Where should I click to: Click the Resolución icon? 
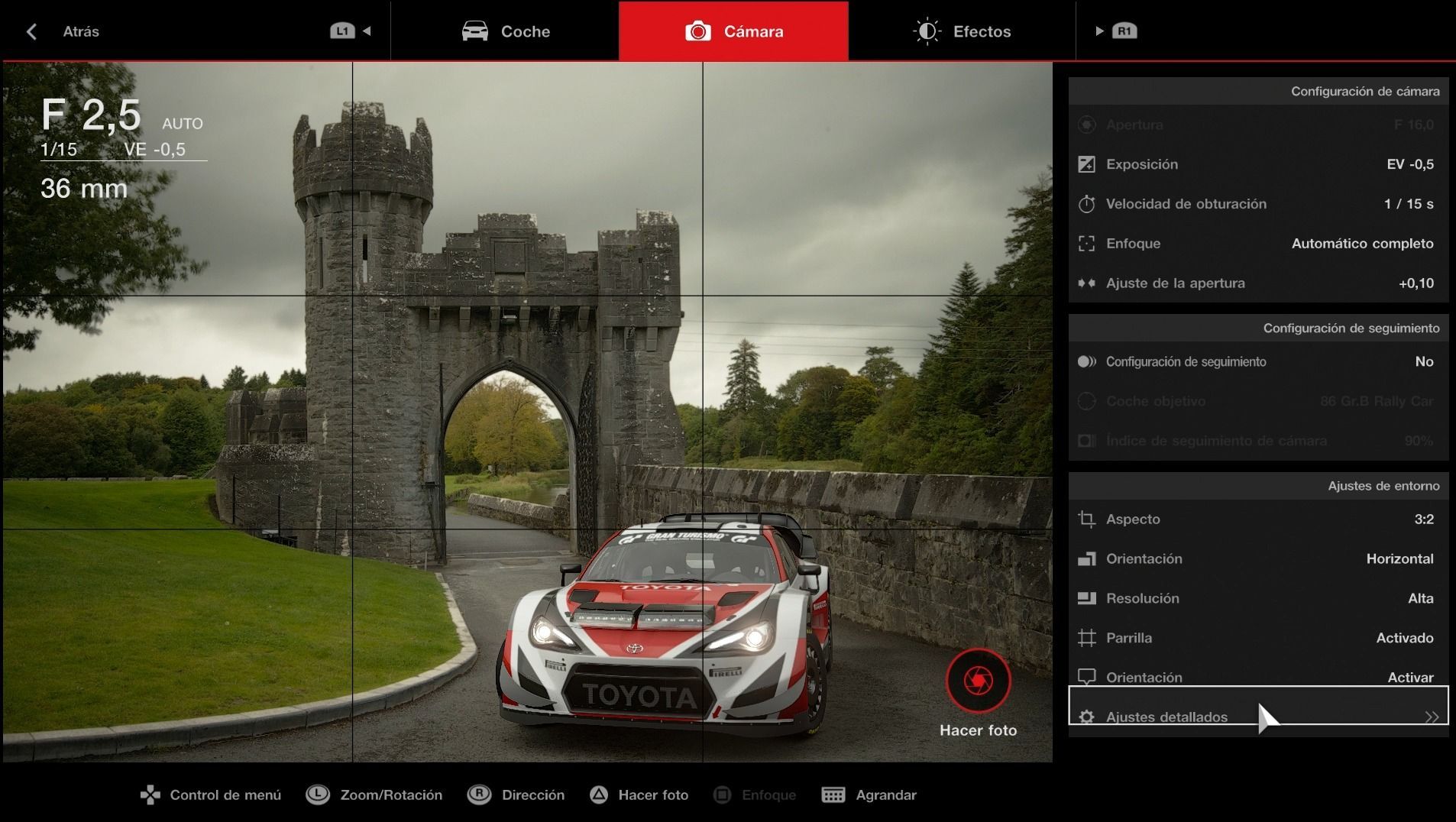click(x=1086, y=598)
